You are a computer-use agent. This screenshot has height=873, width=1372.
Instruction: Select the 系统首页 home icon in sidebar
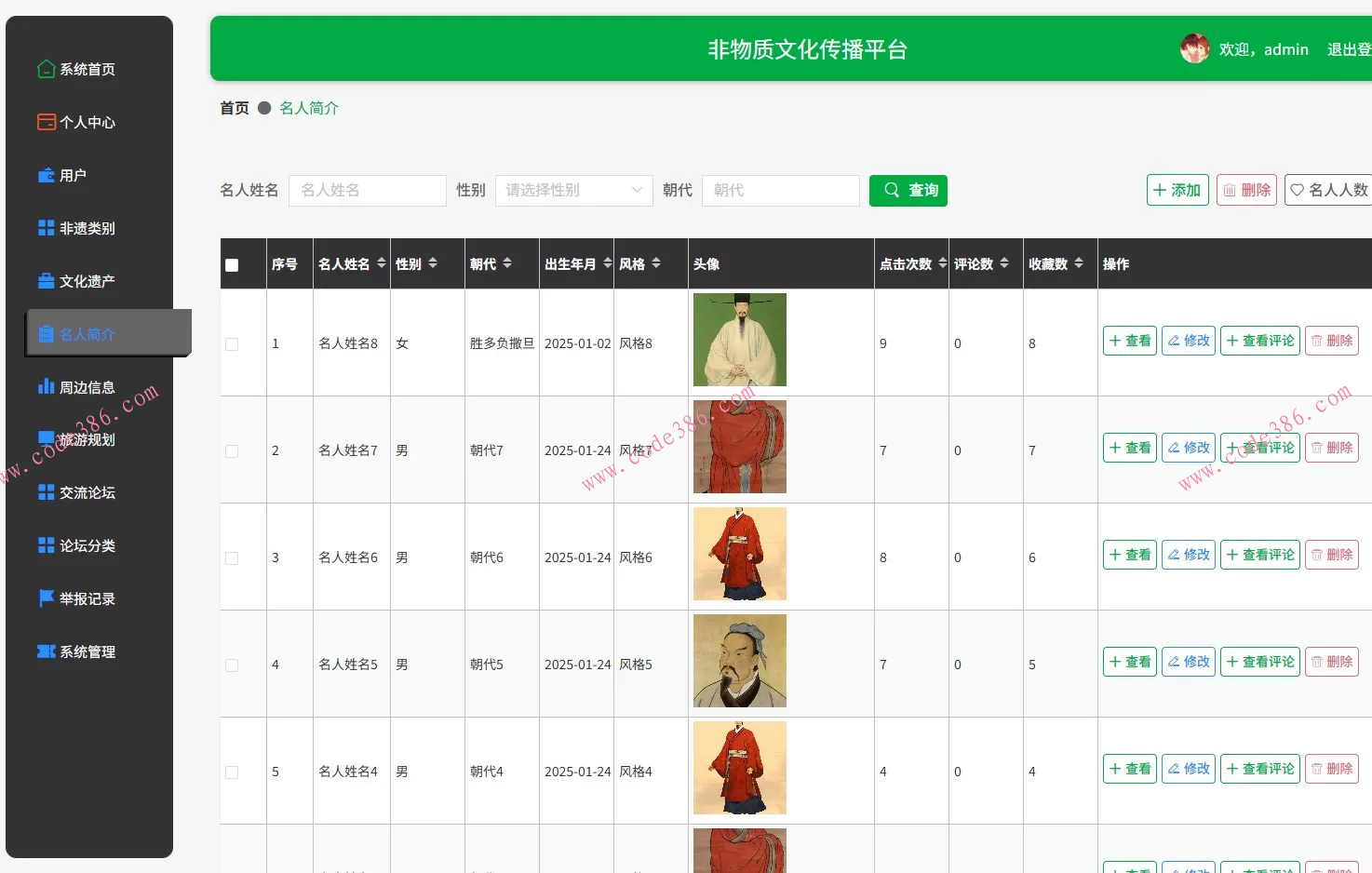coord(46,68)
